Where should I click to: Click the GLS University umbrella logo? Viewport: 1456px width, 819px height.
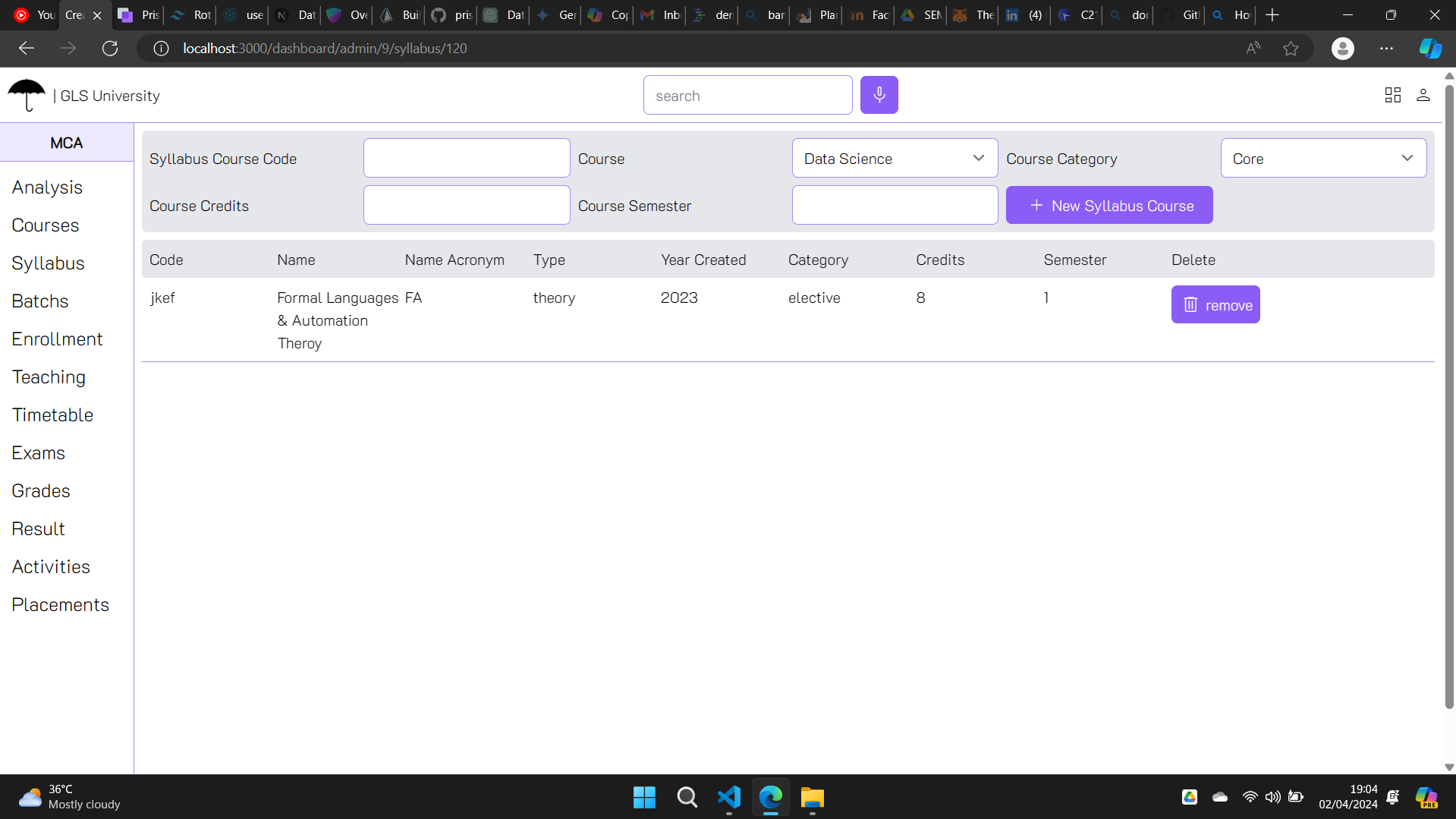[27, 95]
